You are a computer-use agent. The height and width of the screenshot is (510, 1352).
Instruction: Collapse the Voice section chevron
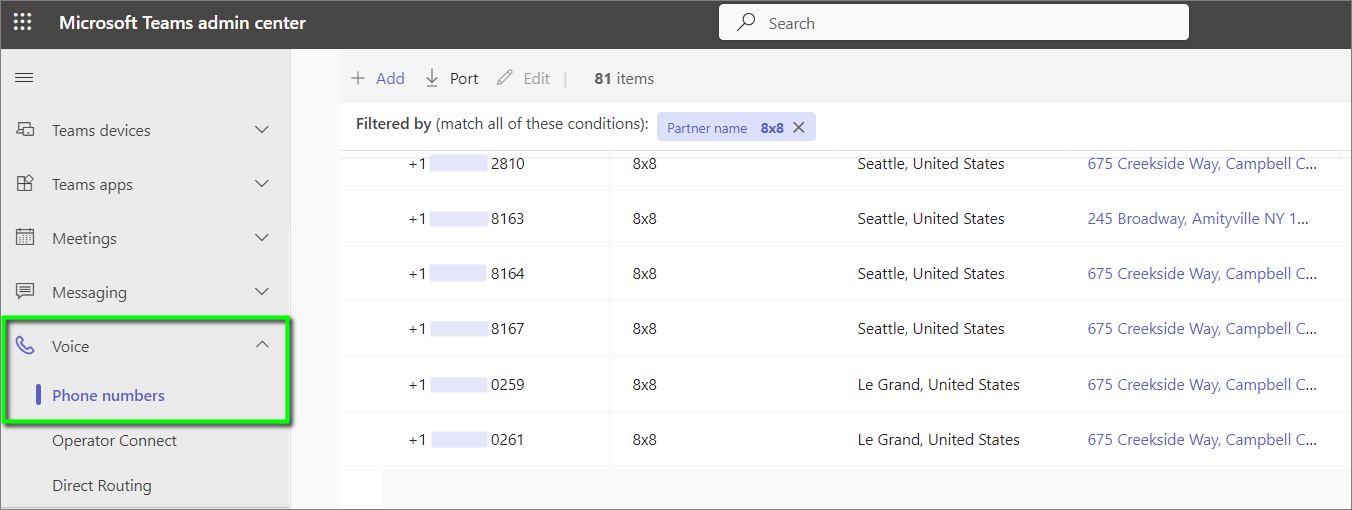[x=262, y=345]
